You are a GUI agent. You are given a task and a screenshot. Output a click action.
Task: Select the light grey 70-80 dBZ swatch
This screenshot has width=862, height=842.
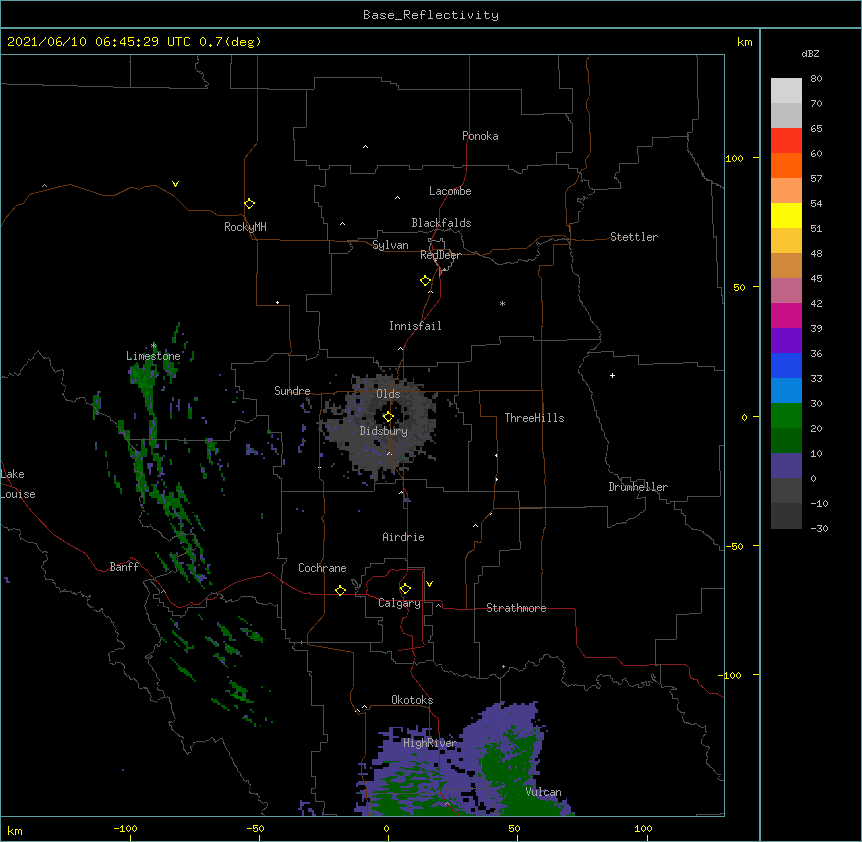click(x=786, y=91)
